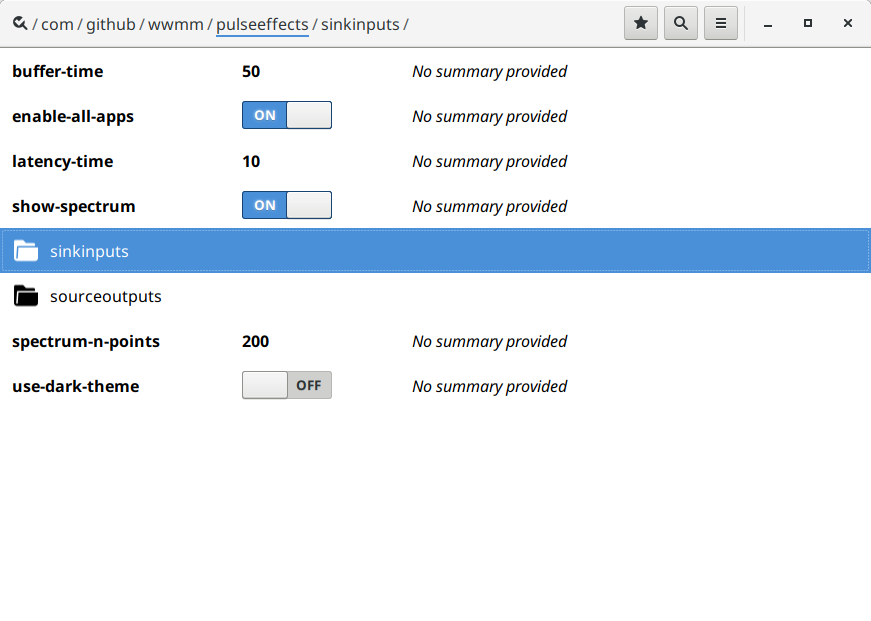
Task: Toggle show-spectrum switch off
Action: (x=287, y=205)
